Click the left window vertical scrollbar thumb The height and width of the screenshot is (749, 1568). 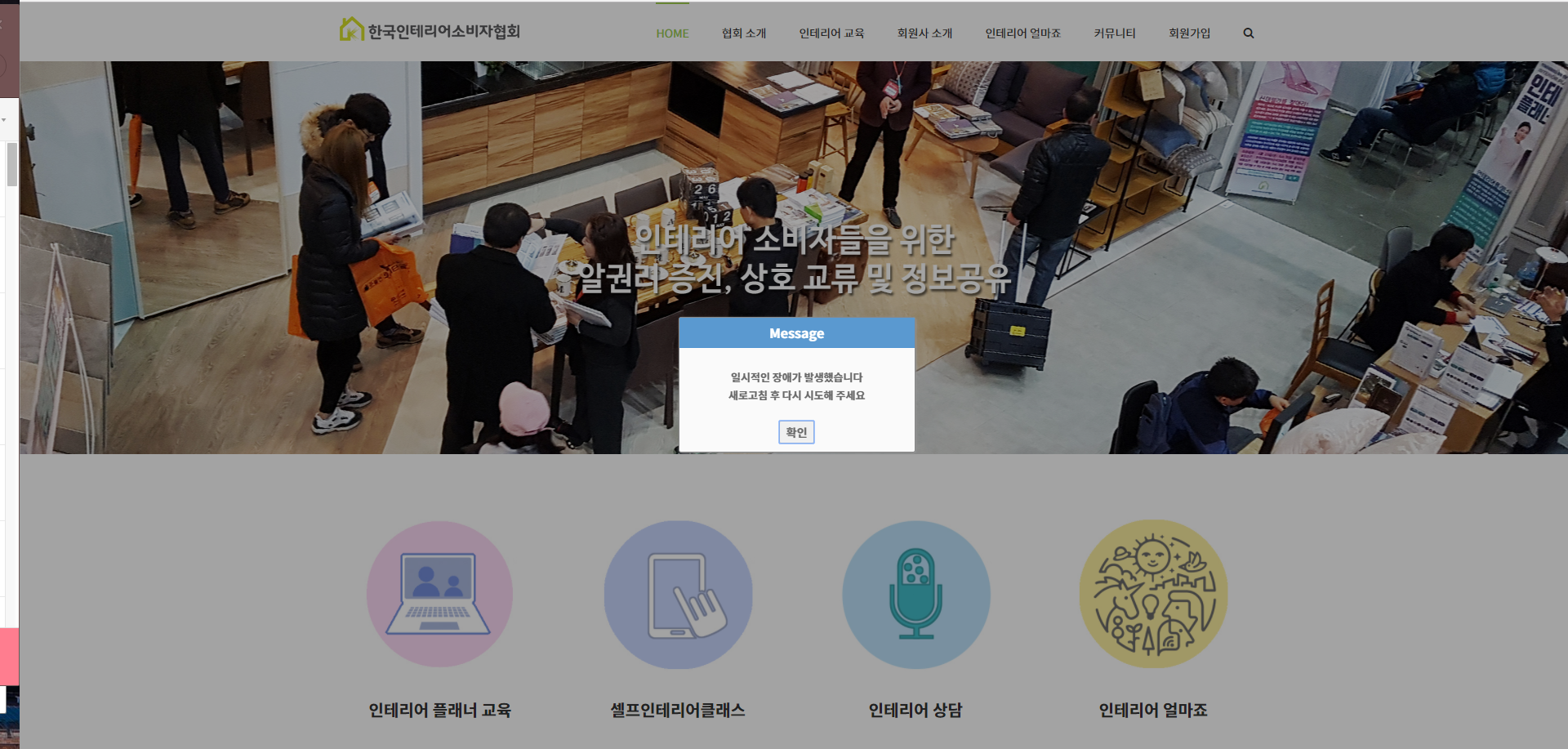click(11, 164)
